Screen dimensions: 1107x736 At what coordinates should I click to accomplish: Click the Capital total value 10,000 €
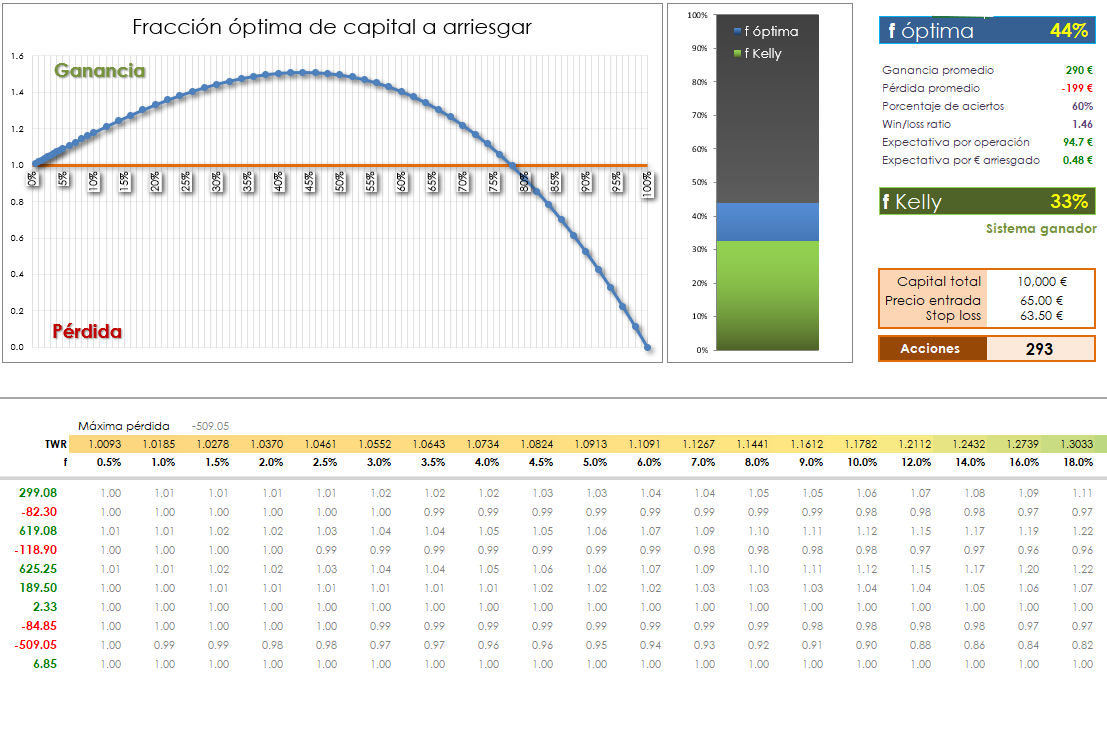point(1041,282)
